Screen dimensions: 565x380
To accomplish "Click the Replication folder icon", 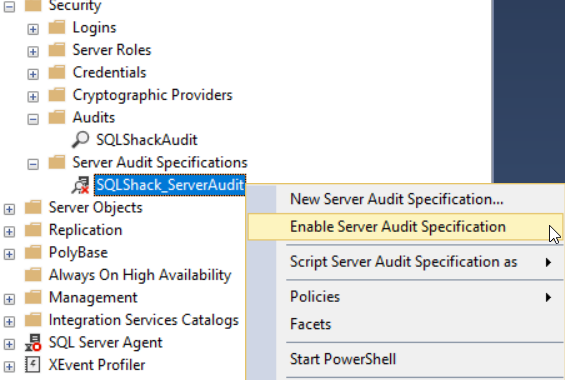I will pyautogui.click(x=33, y=230).
